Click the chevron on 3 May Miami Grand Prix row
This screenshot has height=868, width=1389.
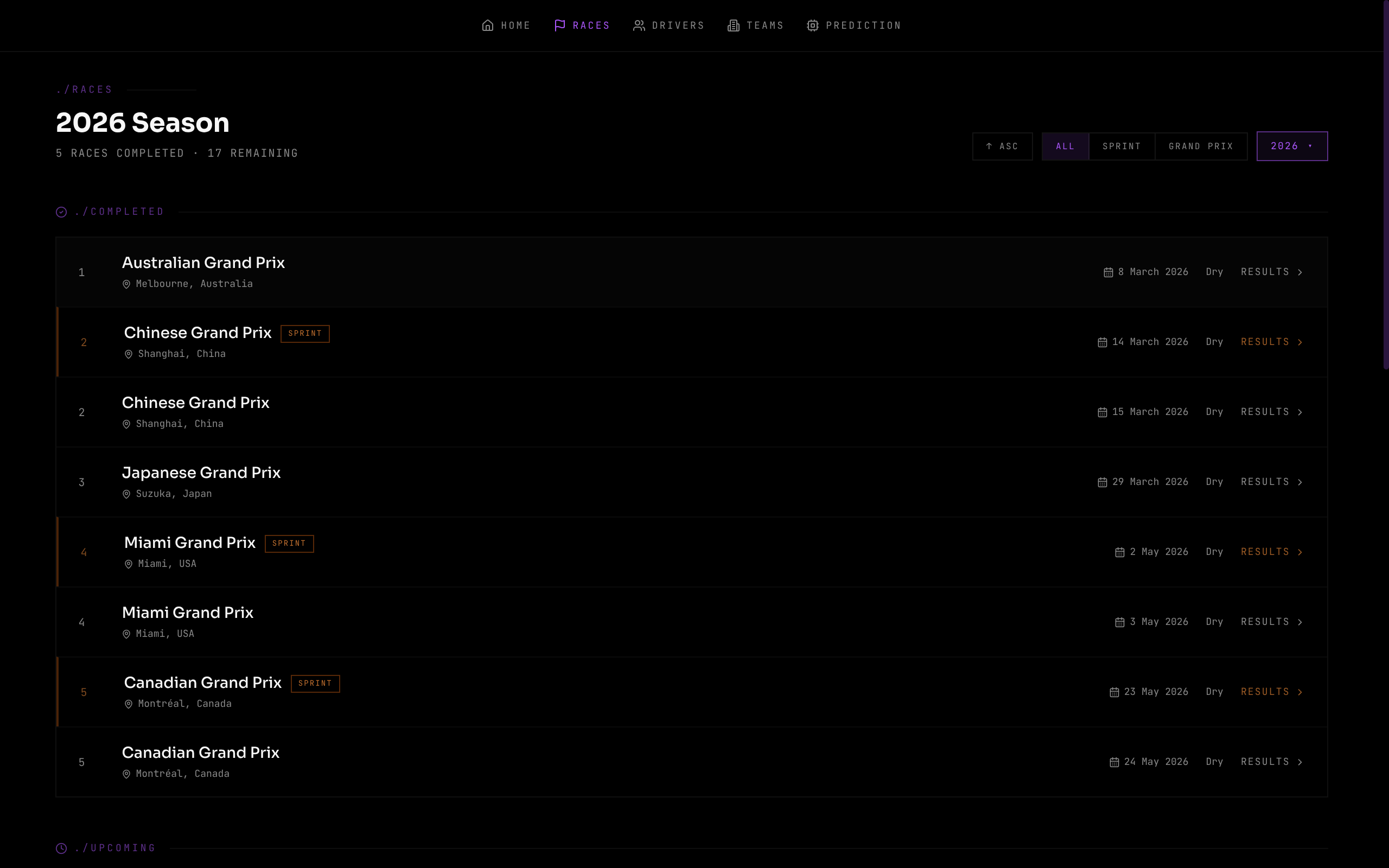click(1300, 622)
